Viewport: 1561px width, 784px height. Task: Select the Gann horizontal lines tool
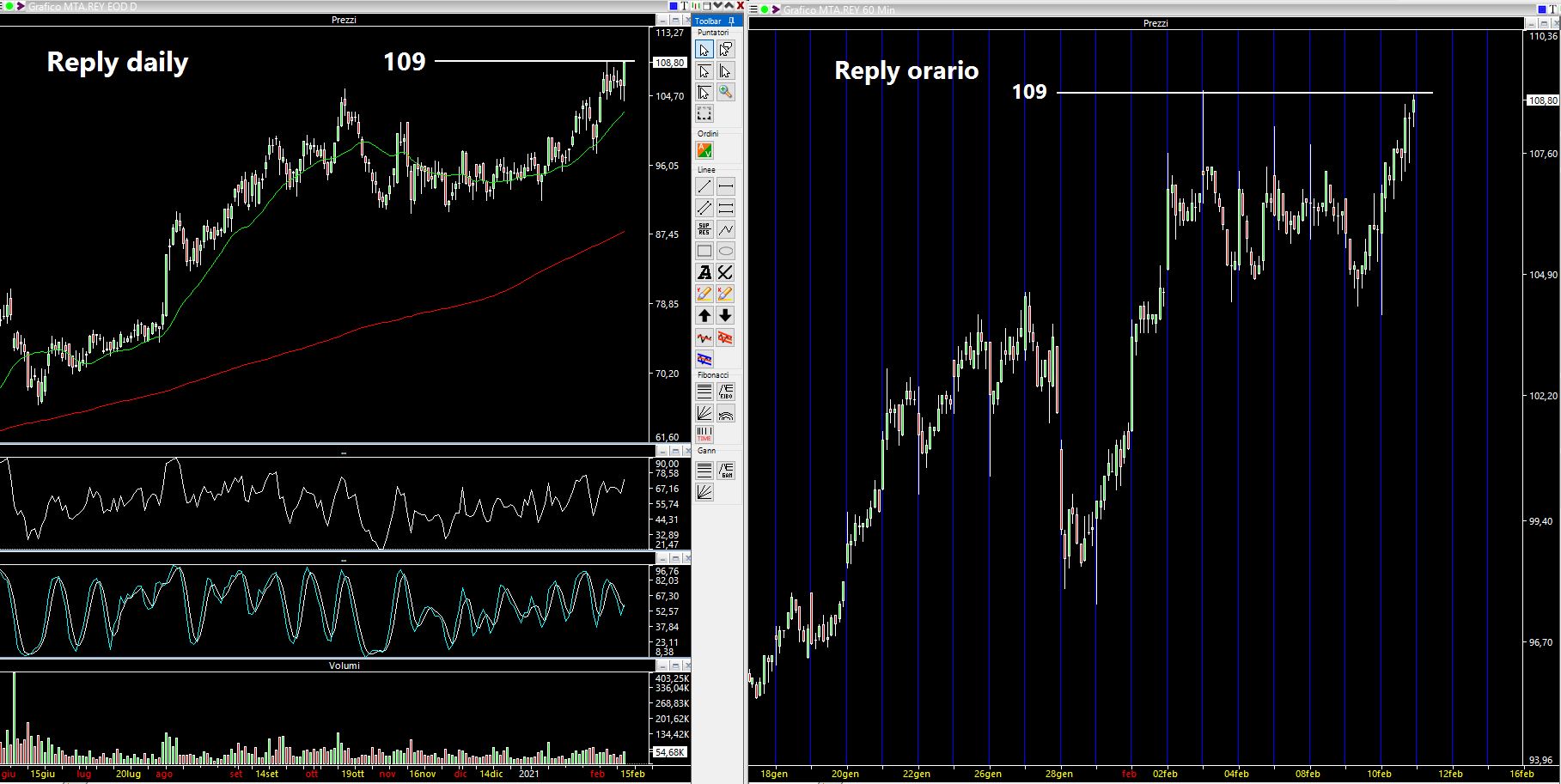point(704,470)
